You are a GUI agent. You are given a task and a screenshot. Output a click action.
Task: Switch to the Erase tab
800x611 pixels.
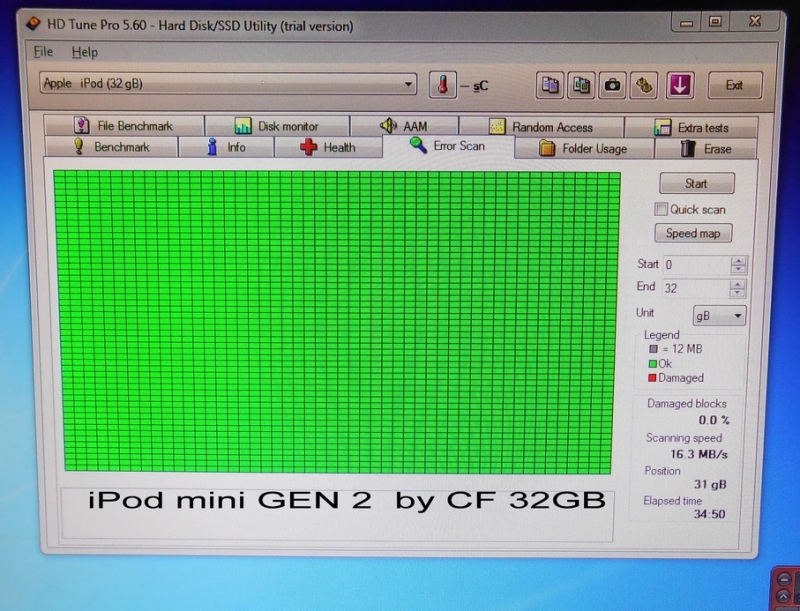point(706,149)
